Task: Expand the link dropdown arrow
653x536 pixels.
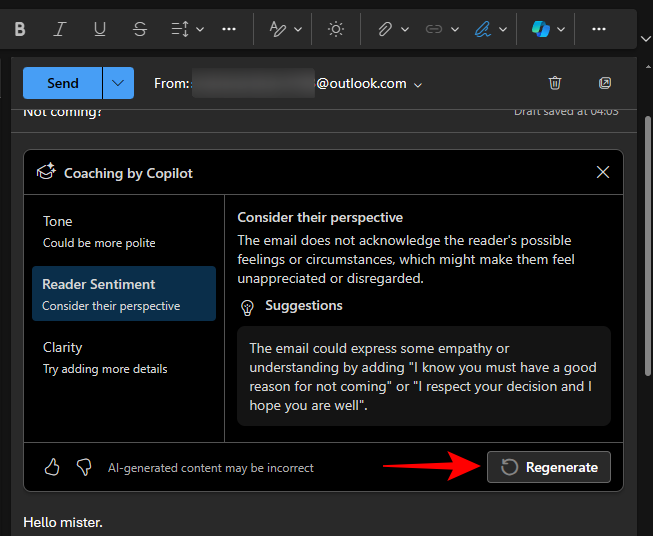Action: tap(454, 30)
